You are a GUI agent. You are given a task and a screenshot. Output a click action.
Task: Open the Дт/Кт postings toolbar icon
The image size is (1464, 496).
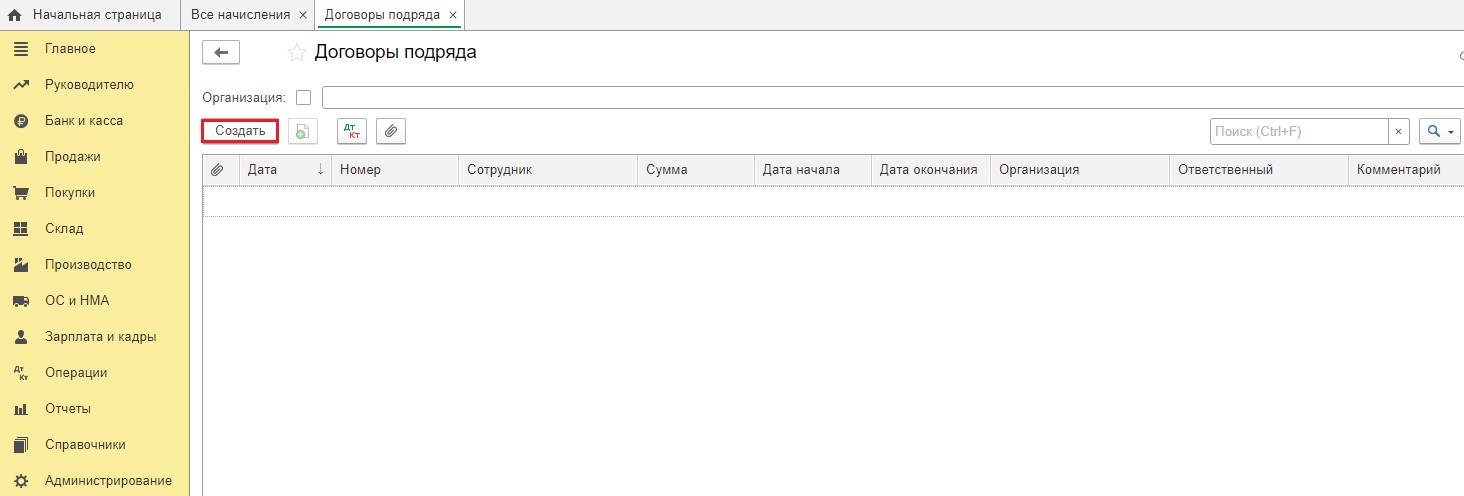pyautogui.click(x=351, y=131)
